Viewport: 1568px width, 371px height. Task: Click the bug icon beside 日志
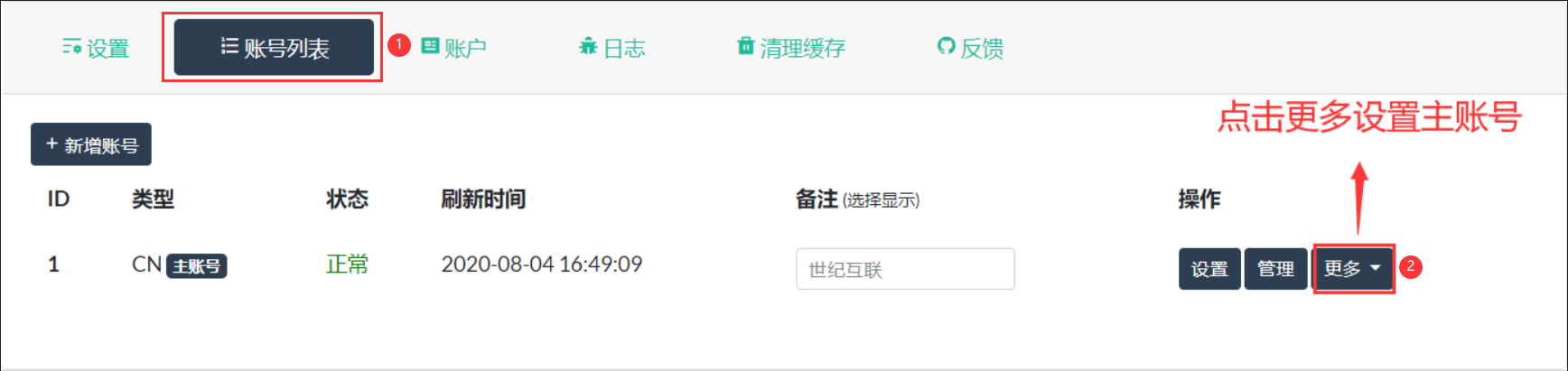[x=588, y=46]
